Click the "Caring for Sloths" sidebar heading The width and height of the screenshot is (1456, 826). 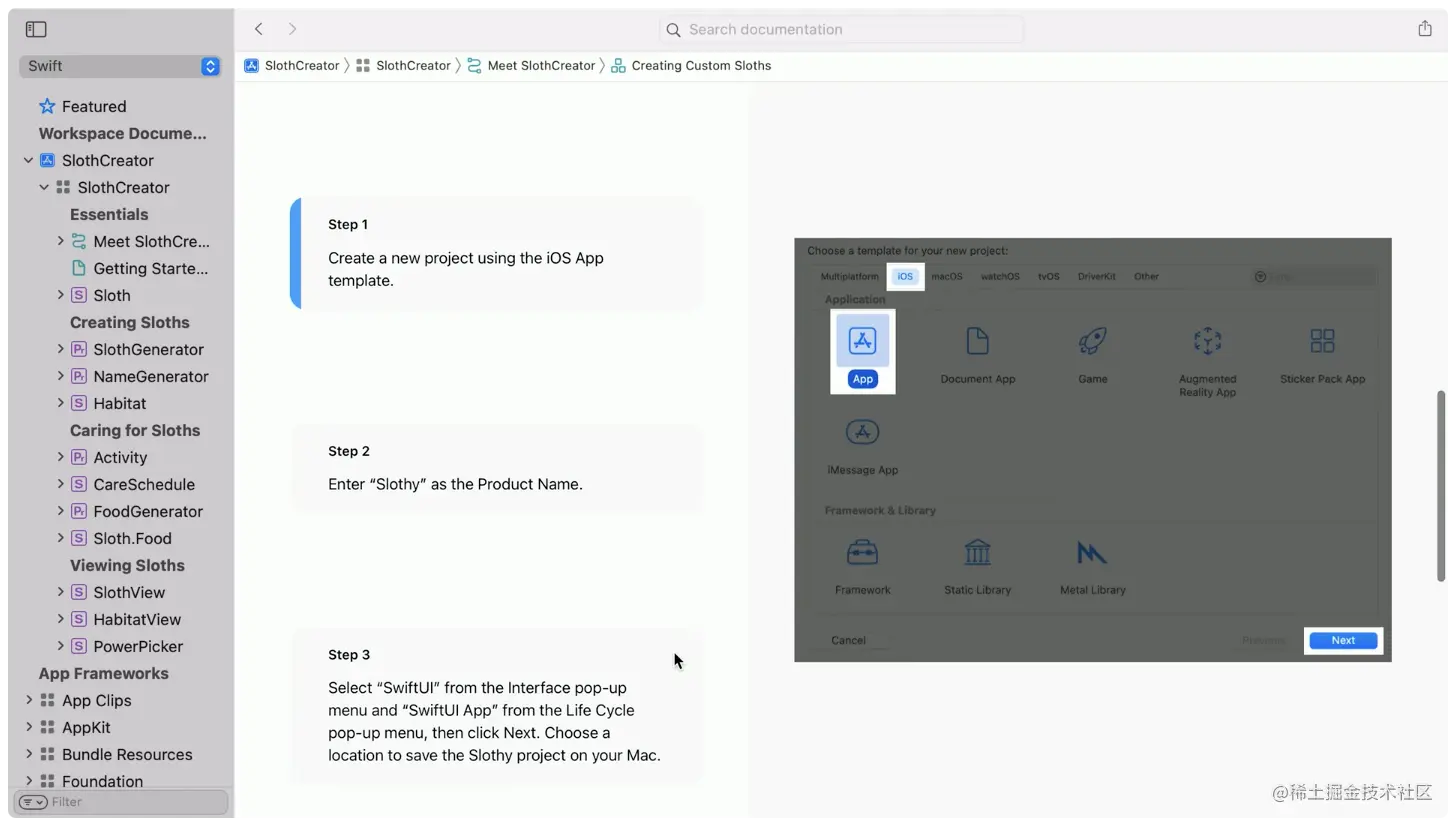coord(135,430)
